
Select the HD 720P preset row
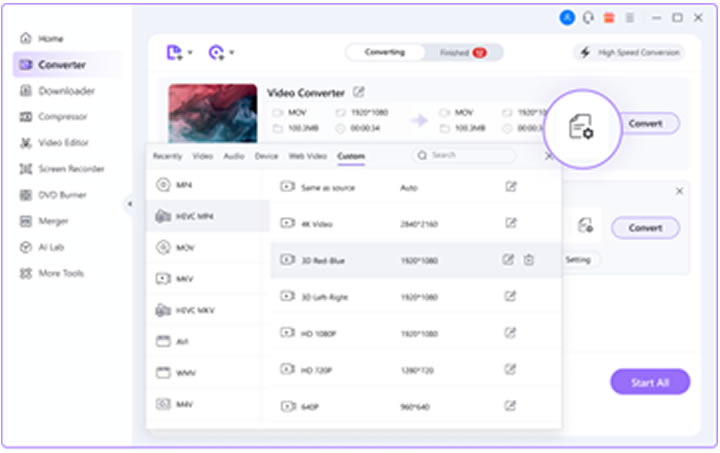pyautogui.click(x=416, y=369)
